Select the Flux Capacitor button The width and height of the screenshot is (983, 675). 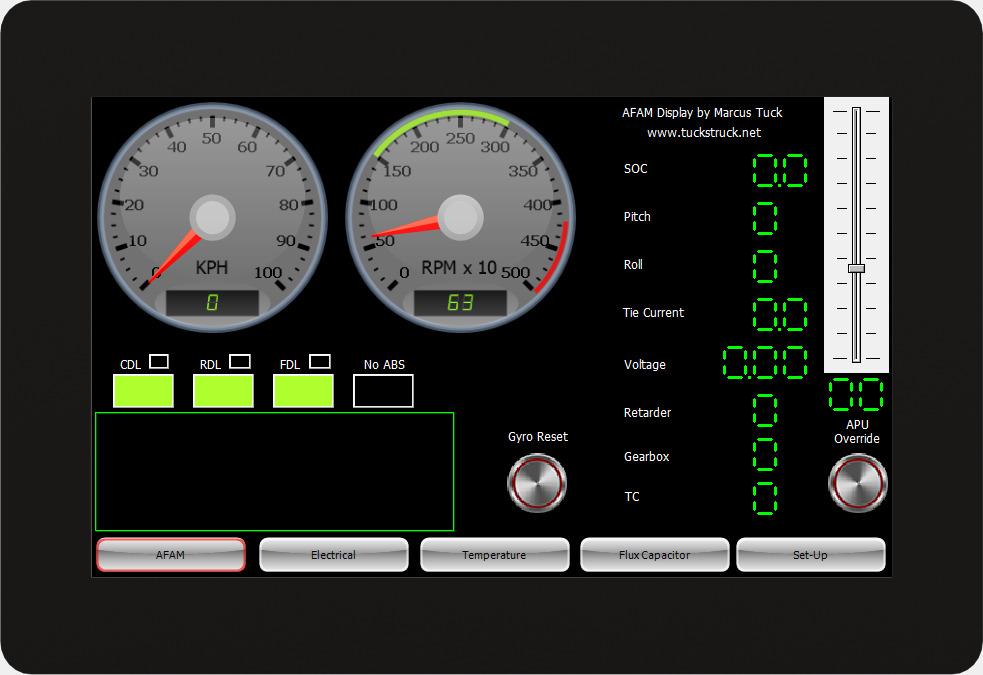pos(654,555)
